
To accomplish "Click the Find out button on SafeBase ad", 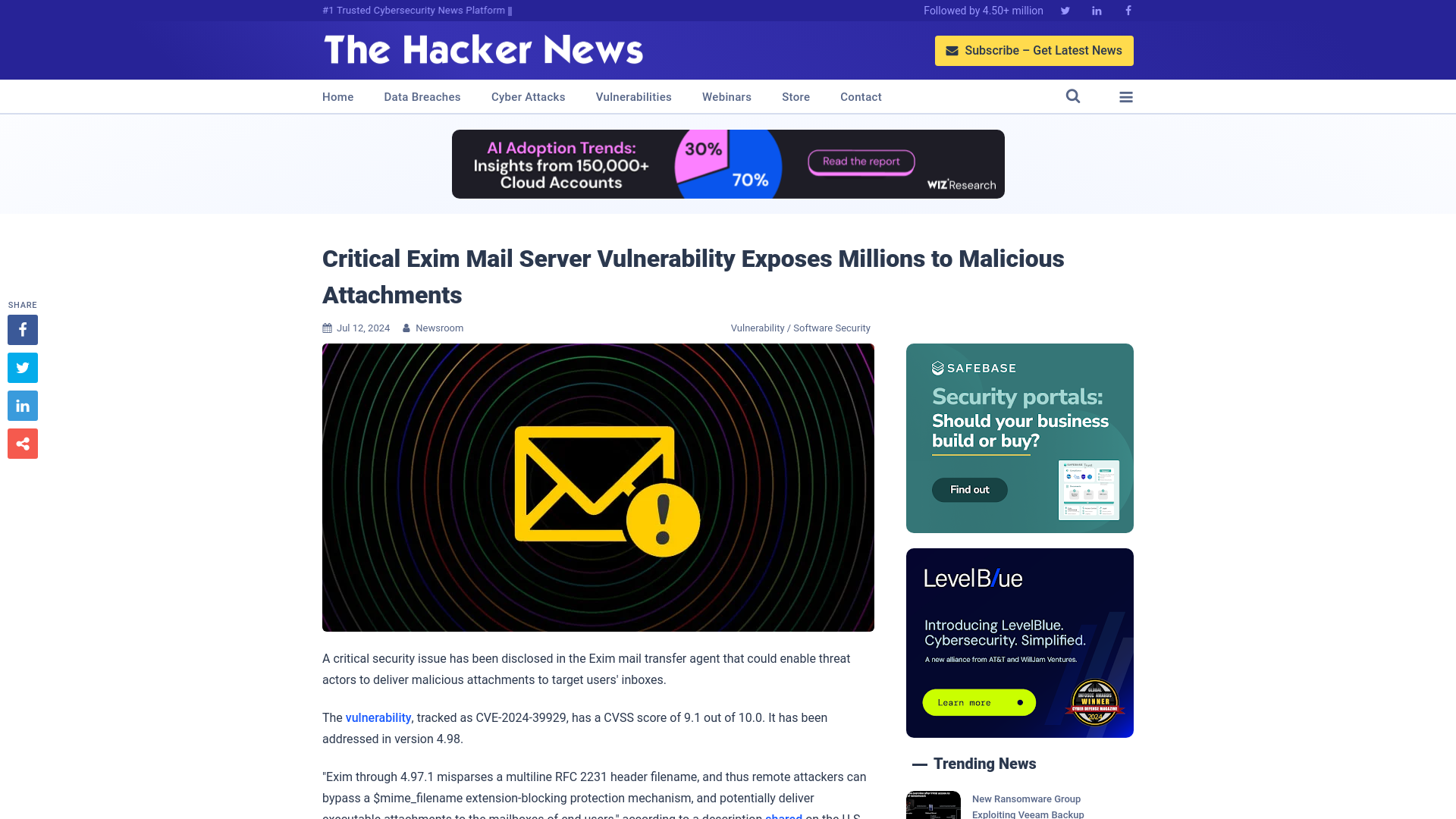I will coord(969,490).
